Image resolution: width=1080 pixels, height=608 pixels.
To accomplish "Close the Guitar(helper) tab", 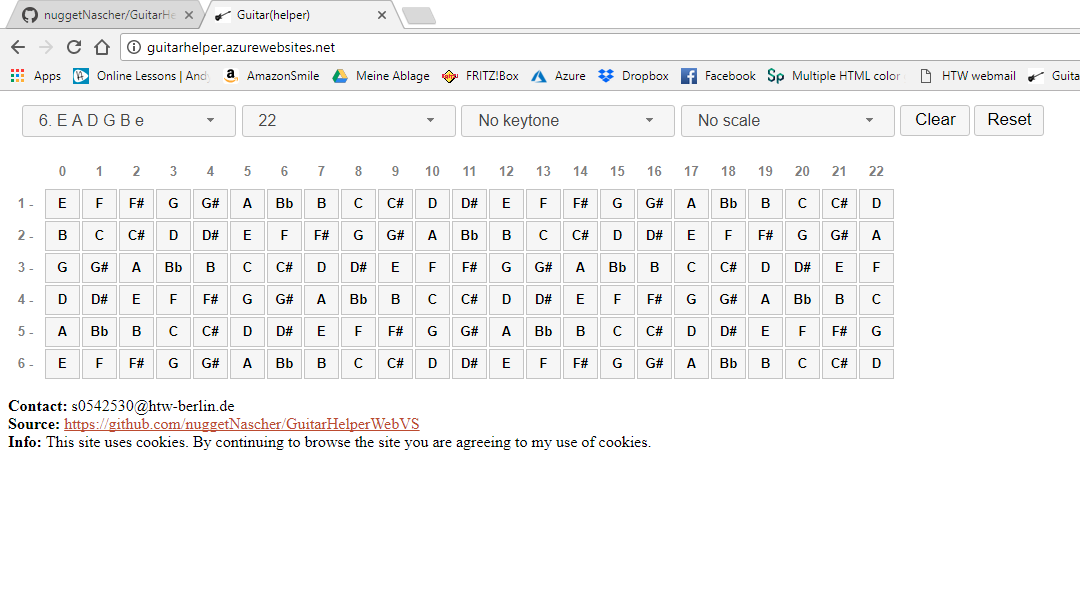I will tap(382, 14).
